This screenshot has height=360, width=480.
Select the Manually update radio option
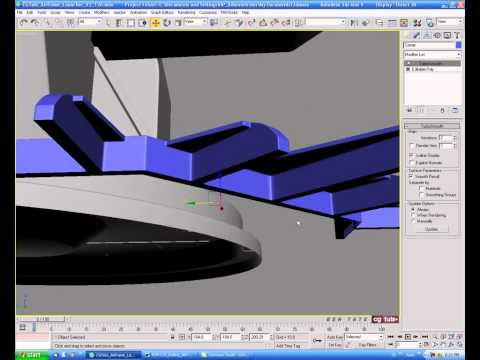coord(414,221)
